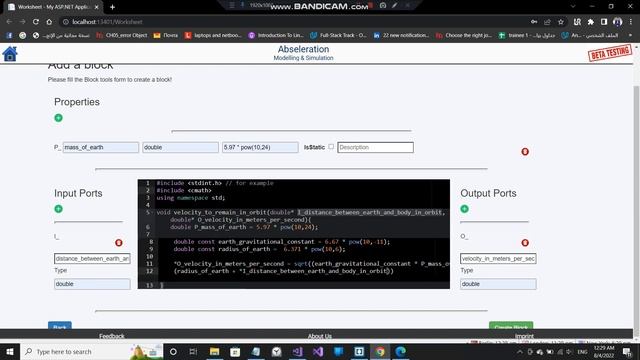This screenshot has width=640, height=360.
Task: Edit the output port name field
Action: point(498,258)
